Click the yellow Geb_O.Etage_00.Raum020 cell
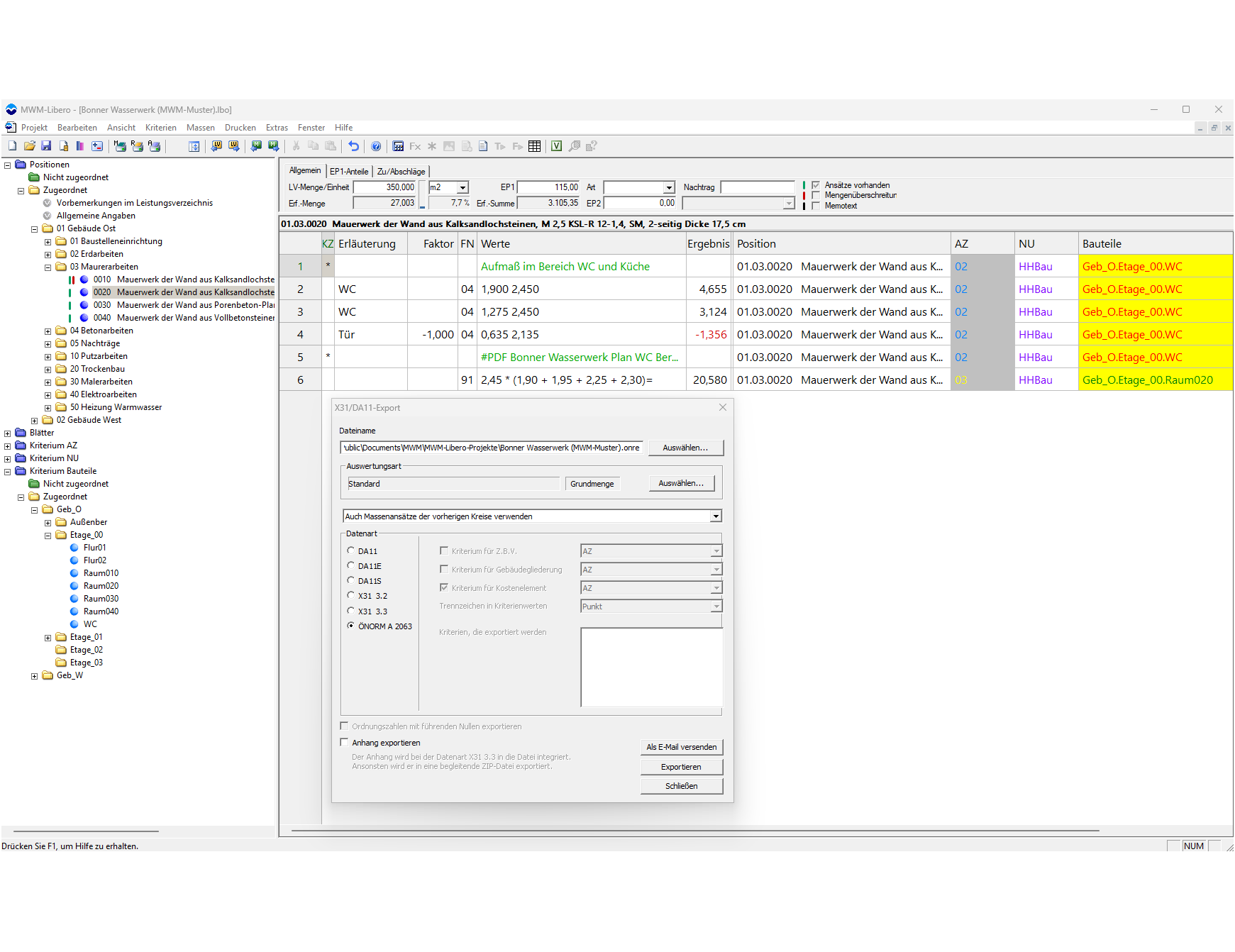 (1156, 380)
